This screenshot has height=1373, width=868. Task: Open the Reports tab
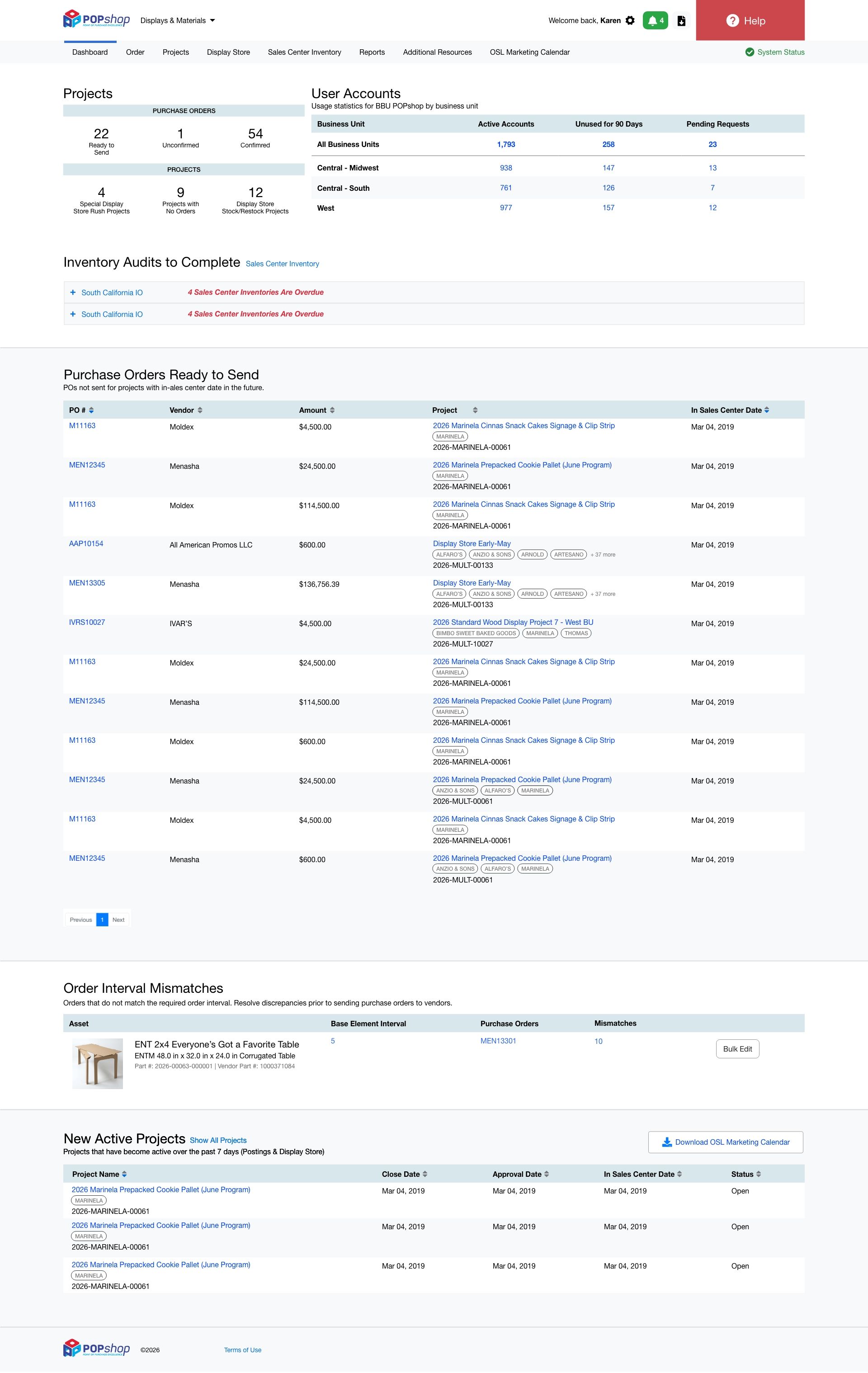(372, 52)
